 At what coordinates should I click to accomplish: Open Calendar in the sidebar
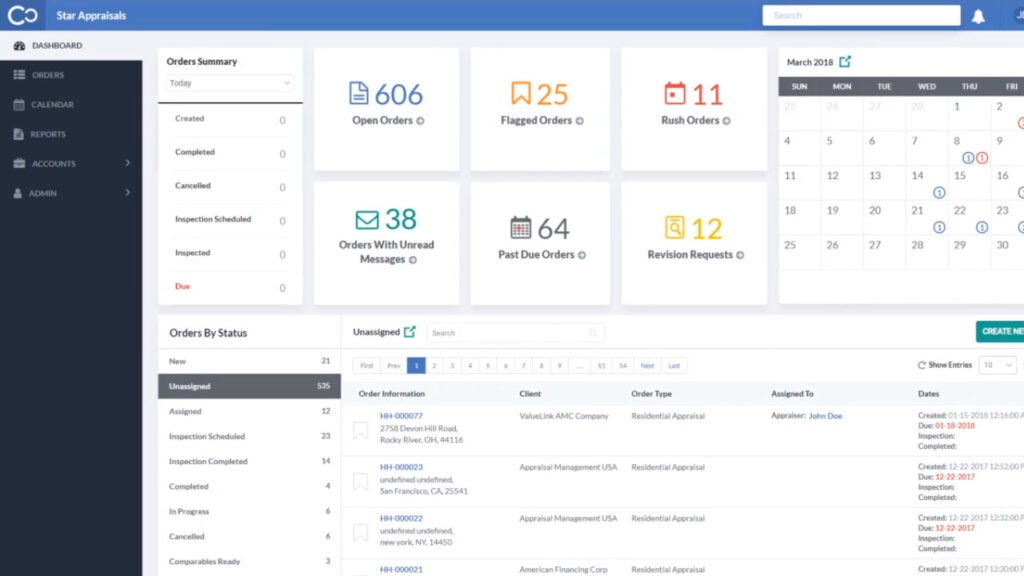tap(71, 104)
